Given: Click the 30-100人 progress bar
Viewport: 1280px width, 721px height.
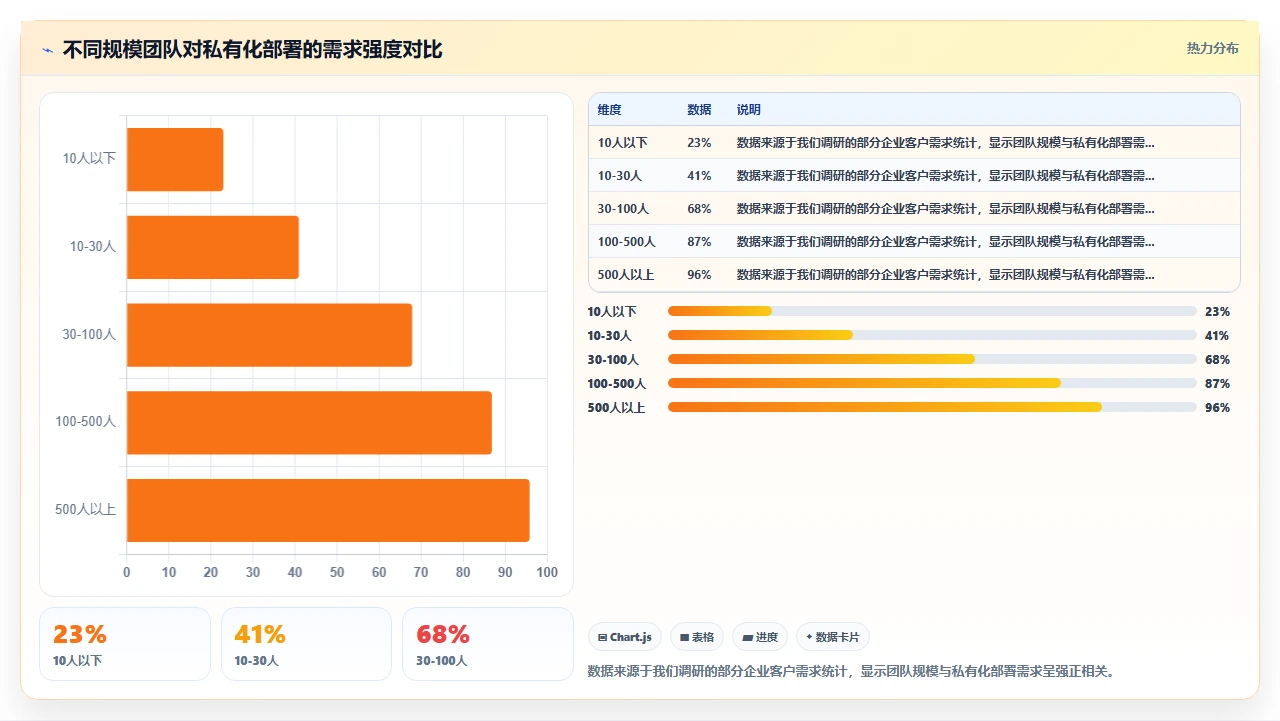Looking at the screenshot, I should click(x=932, y=359).
